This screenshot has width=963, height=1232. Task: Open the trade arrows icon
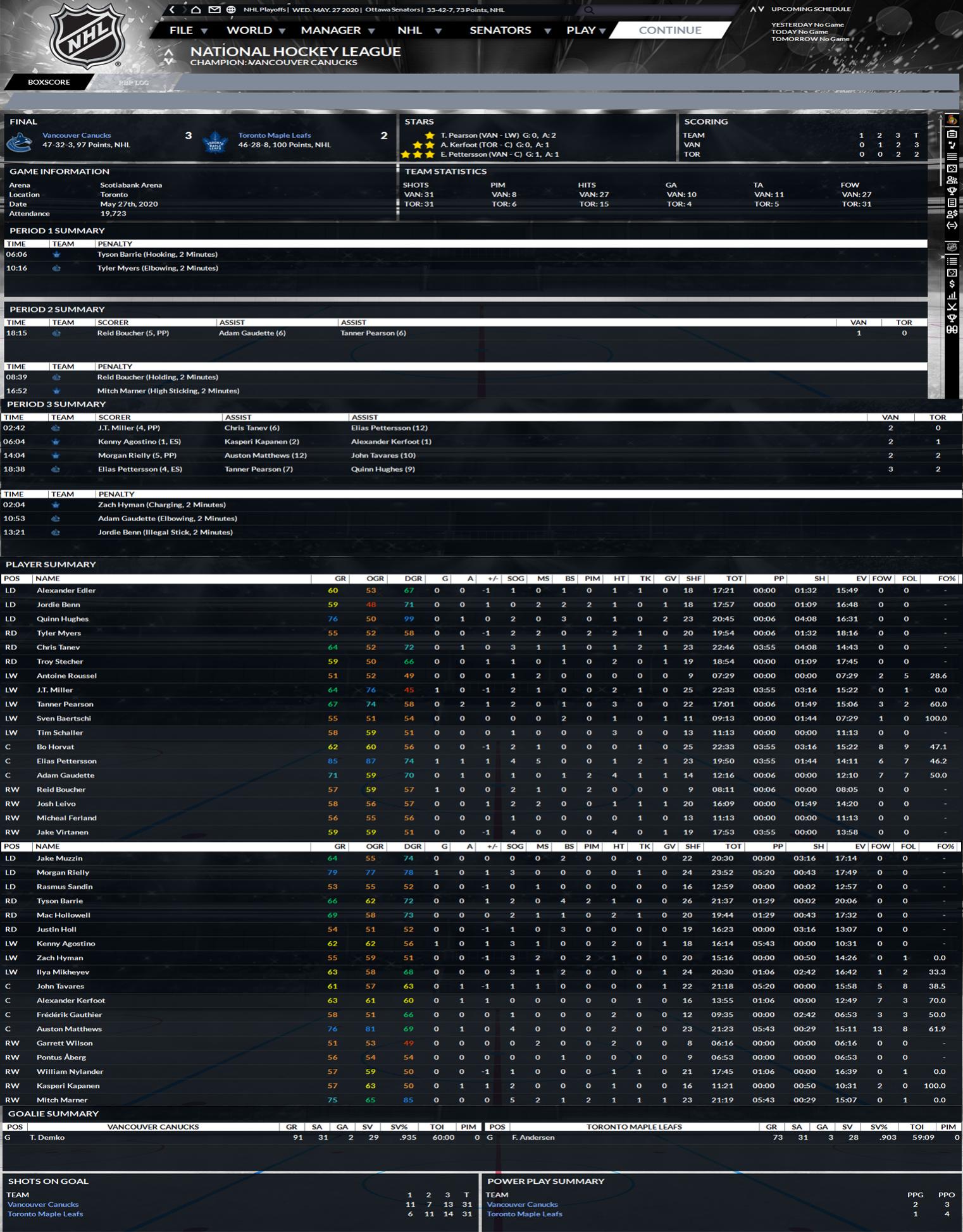tap(952, 225)
